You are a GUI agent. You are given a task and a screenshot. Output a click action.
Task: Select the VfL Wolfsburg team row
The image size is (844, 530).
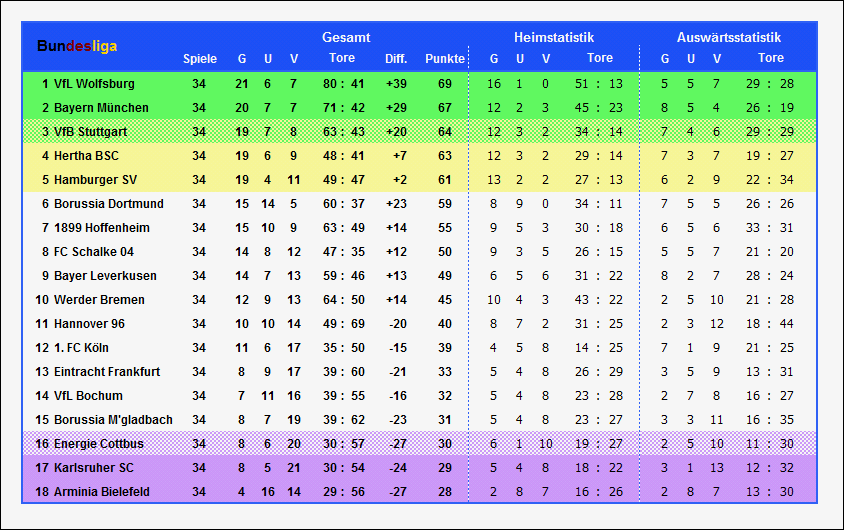419,84
